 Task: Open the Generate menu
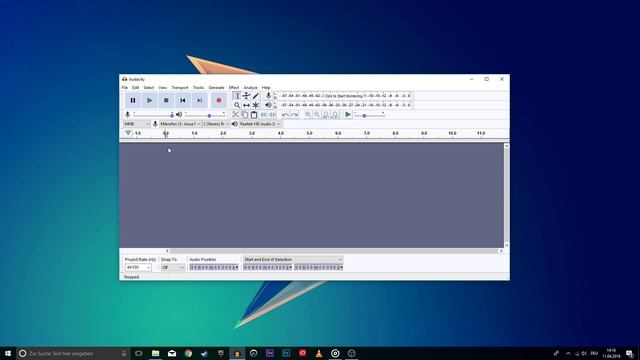[216, 87]
